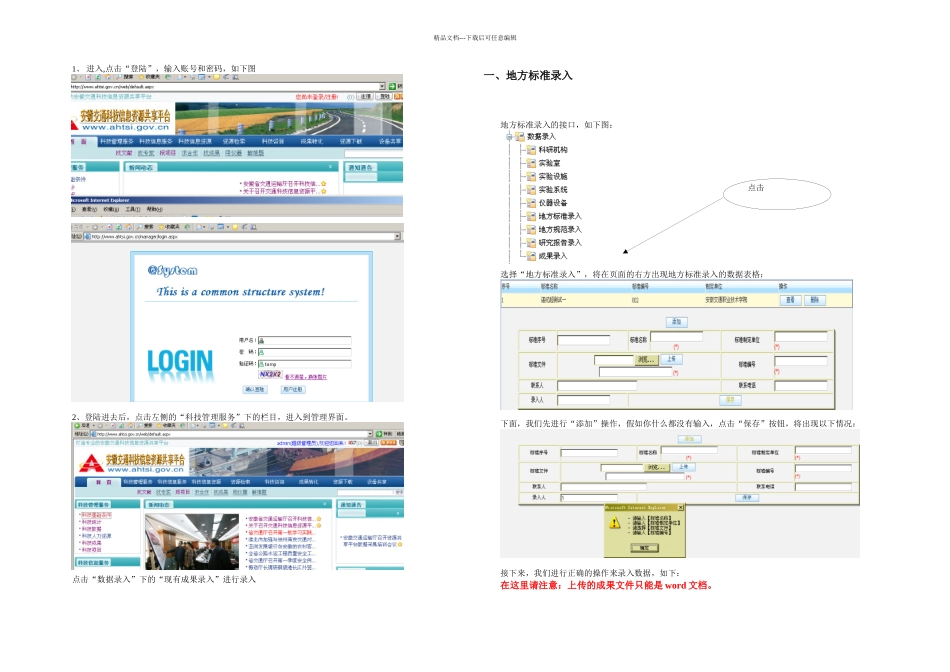Click the yellow warning icon in the alert
This screenshot has width=950, height=672.
coord(616,523)
